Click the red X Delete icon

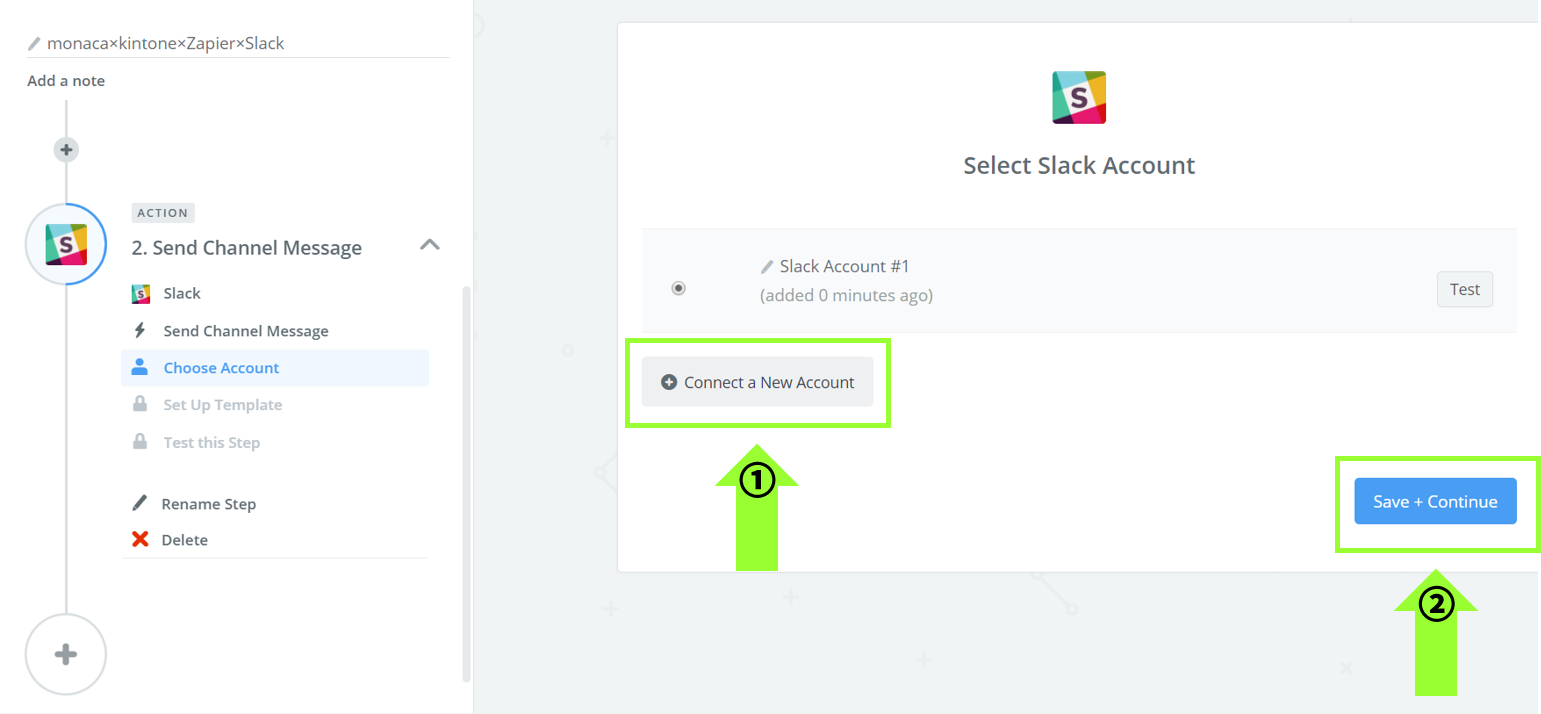(x=141, y=540)
